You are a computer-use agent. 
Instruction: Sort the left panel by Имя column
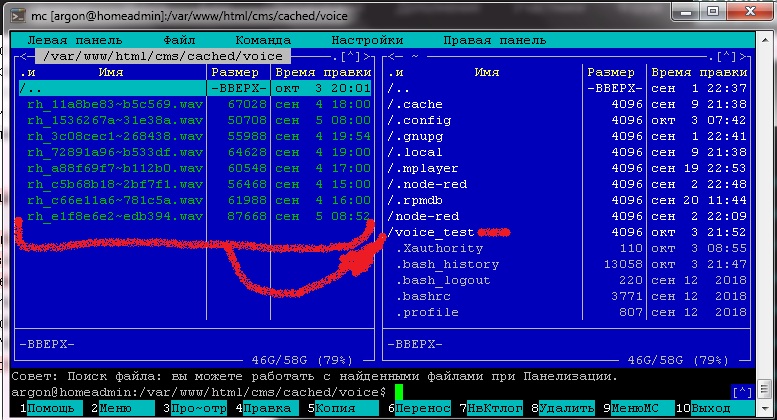click(x=111, y=72)
